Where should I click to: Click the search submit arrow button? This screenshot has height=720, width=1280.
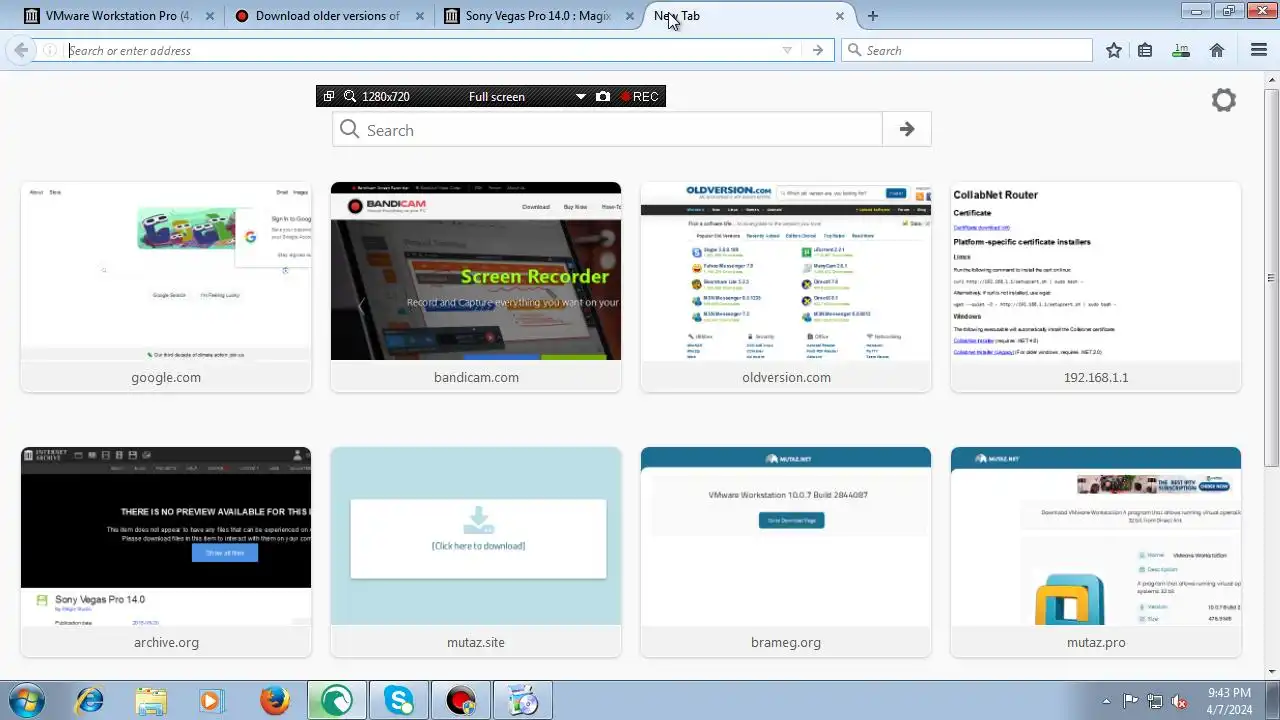click(907, 130)
